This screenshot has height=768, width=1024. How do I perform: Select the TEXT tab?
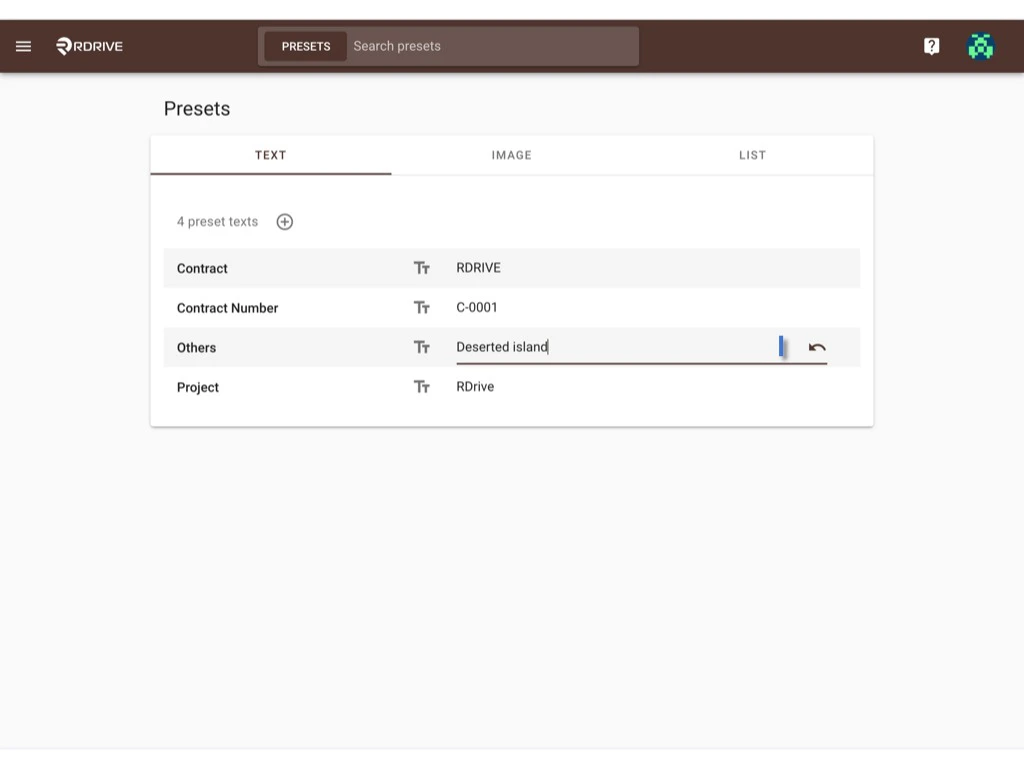pos(270,155)
